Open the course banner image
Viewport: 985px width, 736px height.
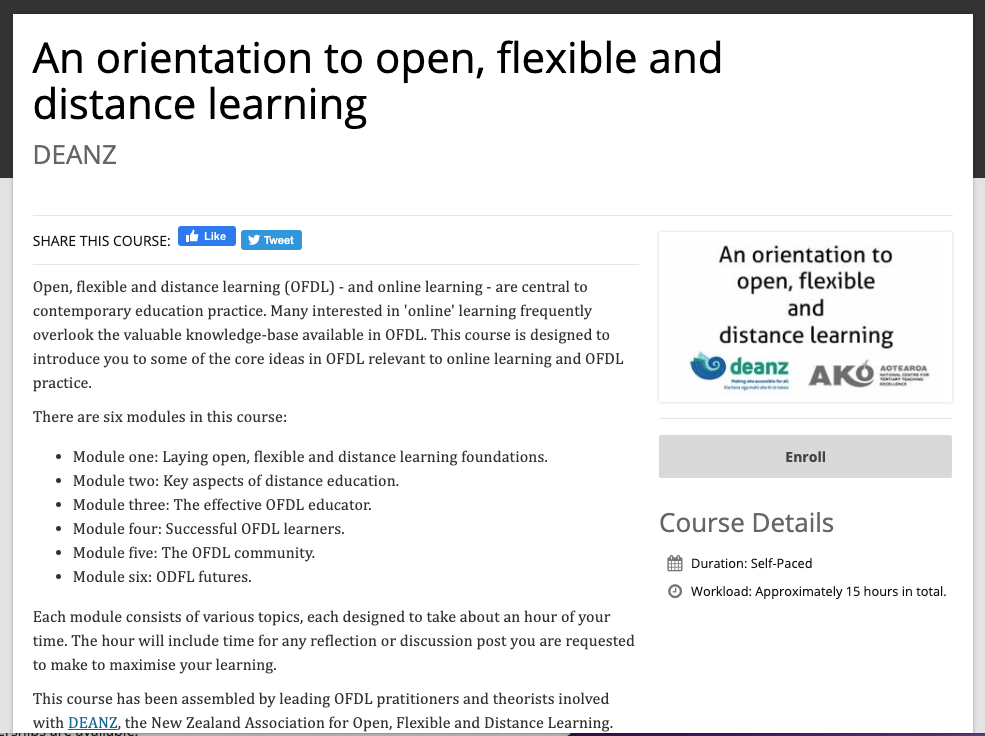click(805, 316)
